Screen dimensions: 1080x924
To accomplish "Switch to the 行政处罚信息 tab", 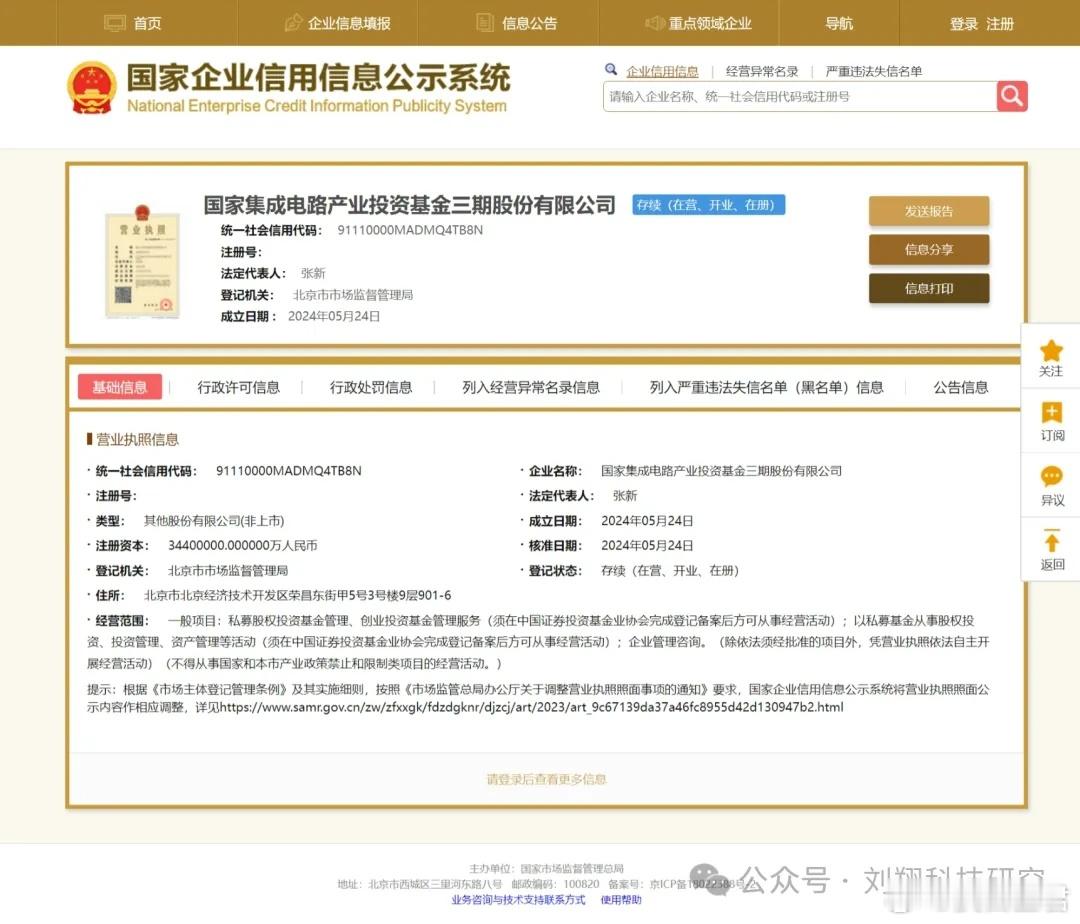I will click(371, 387).
